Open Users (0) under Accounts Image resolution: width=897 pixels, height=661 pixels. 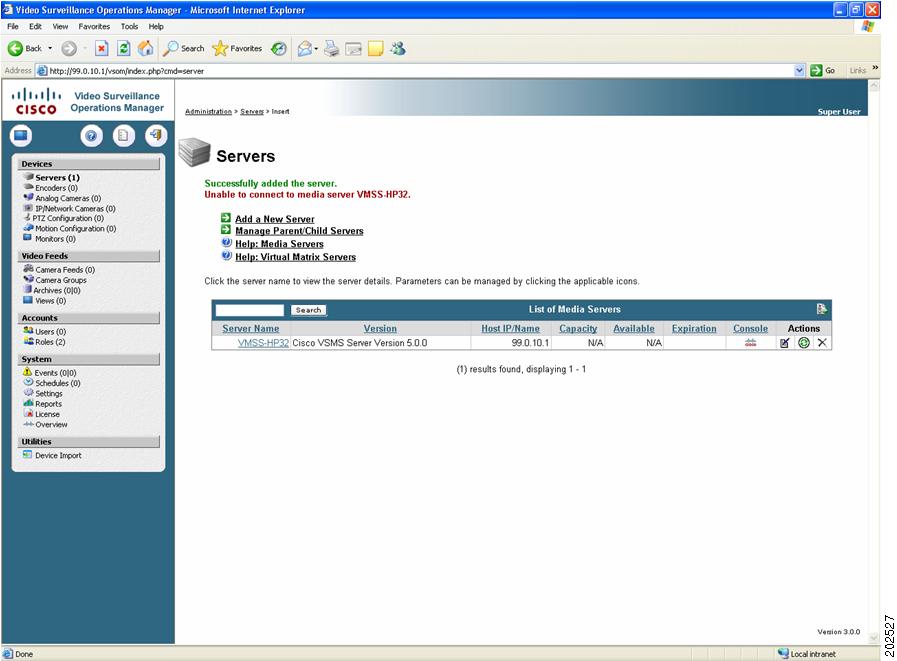(50, 331)
